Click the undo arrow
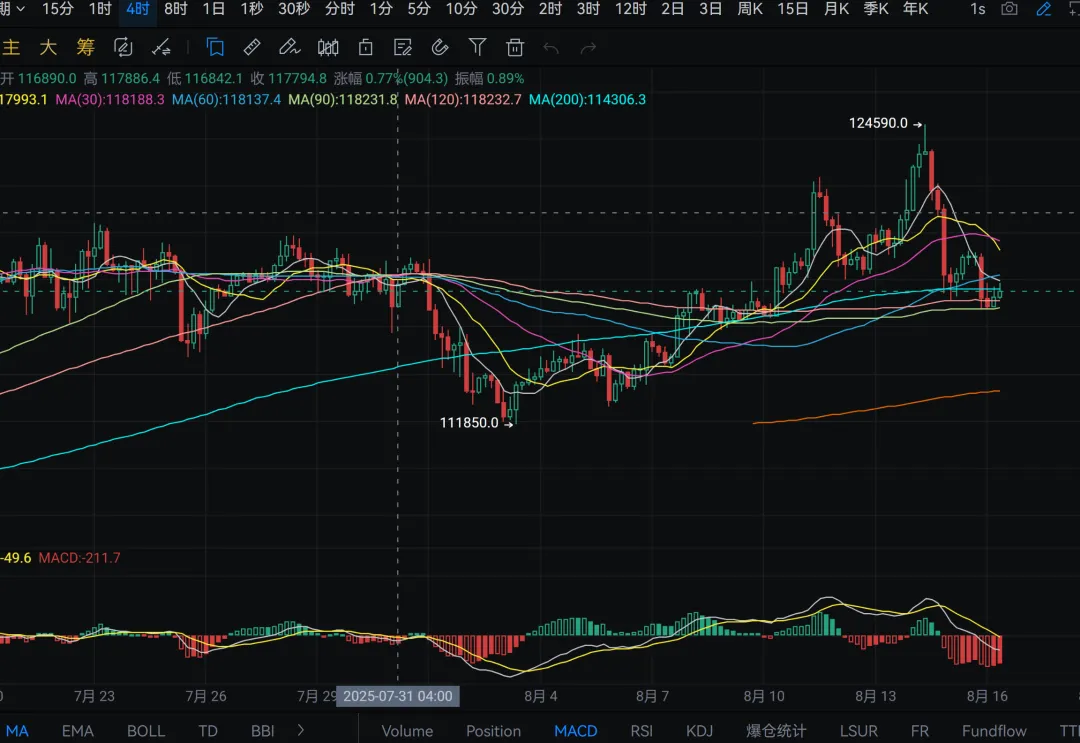Viewport: 1080px width, 743px height. [x=550, y=48]
